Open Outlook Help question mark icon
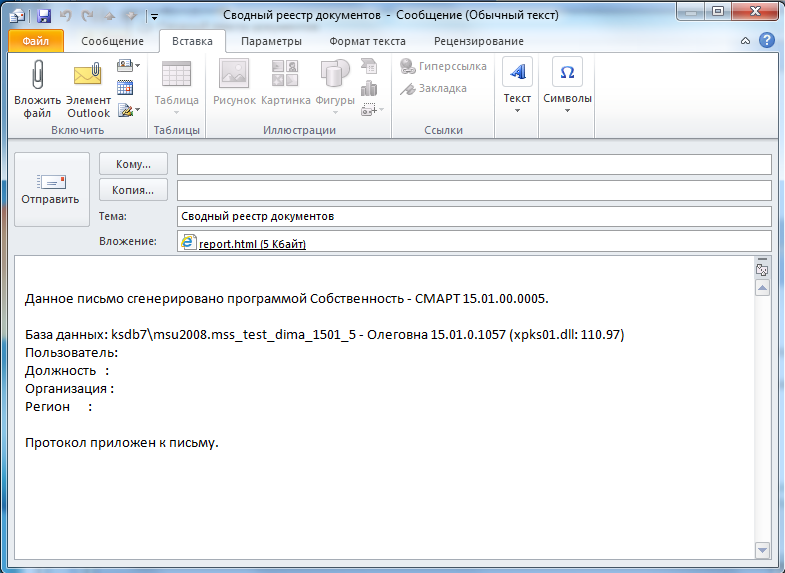785x573 pixels. 767,41
